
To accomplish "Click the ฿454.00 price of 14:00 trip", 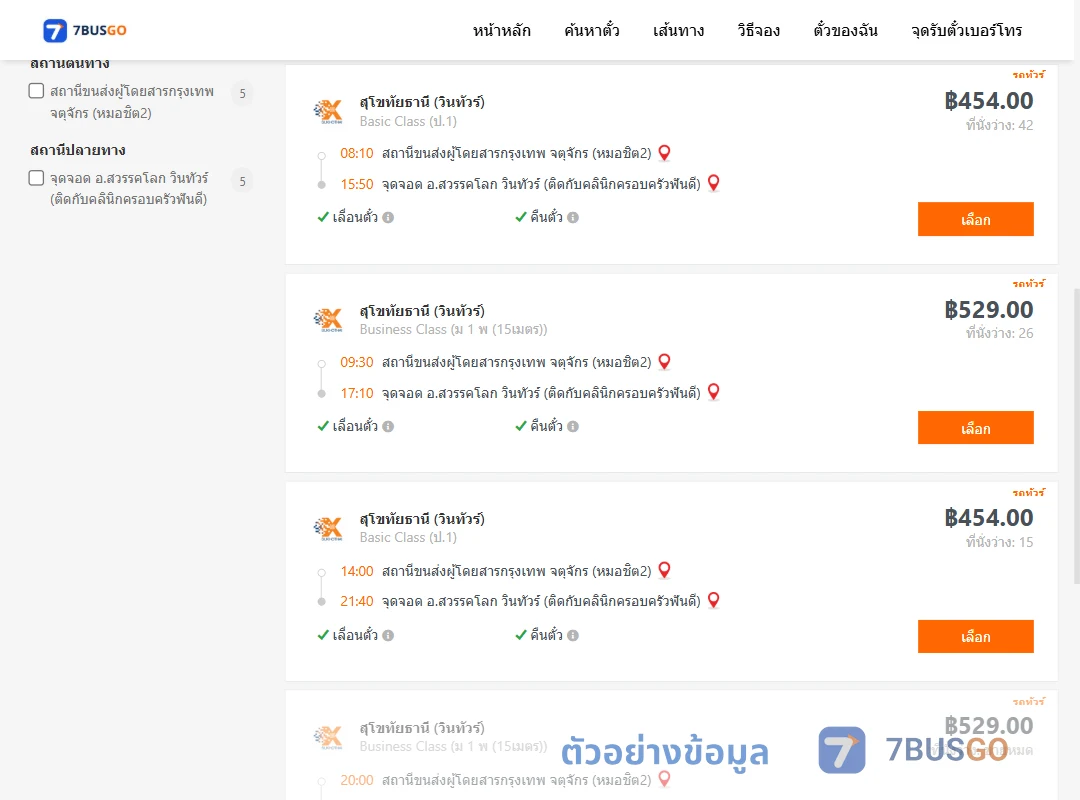I will pos(988,518).
